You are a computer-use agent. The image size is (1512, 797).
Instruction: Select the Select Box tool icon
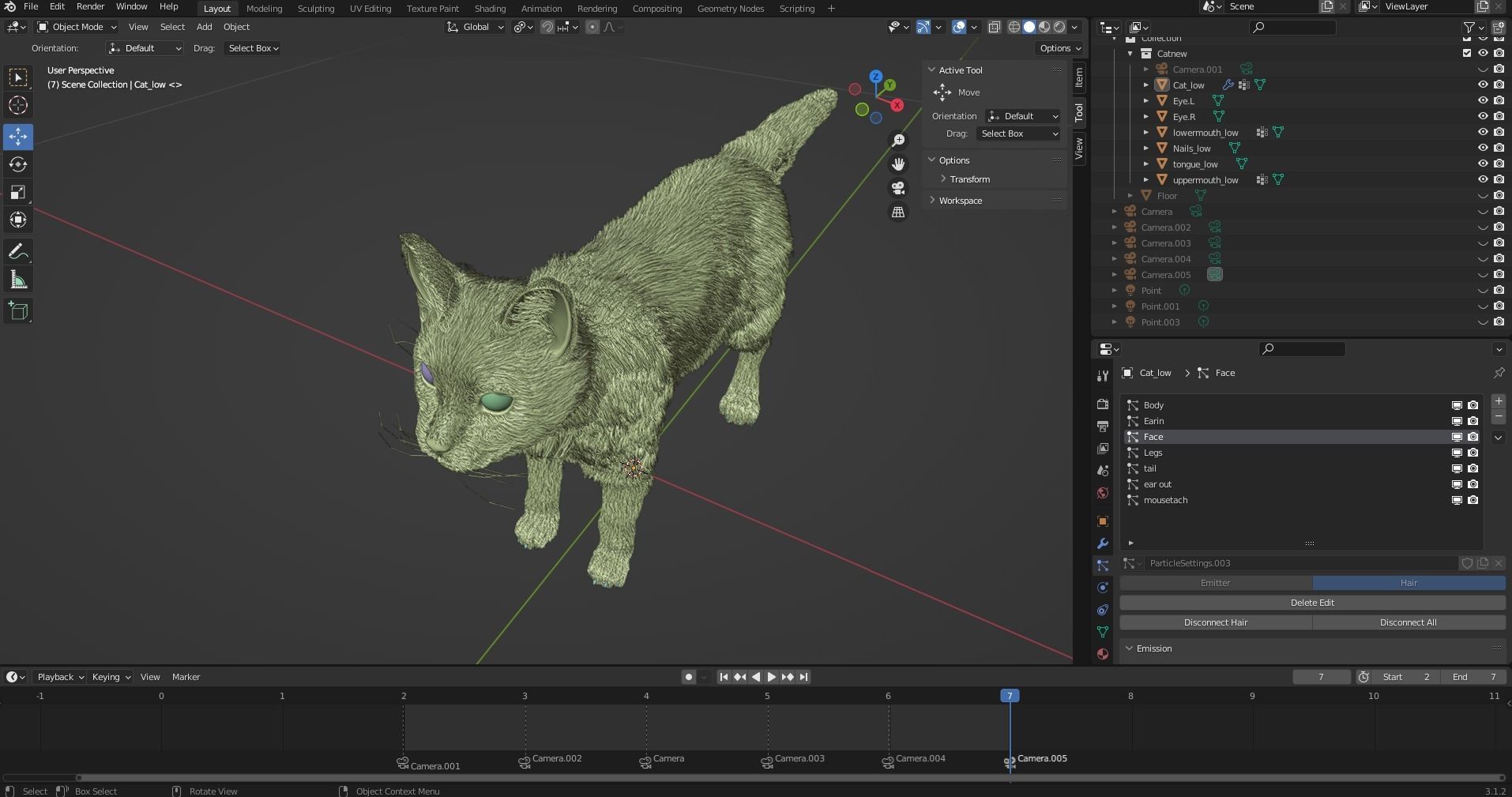click(x=18, y=77)
